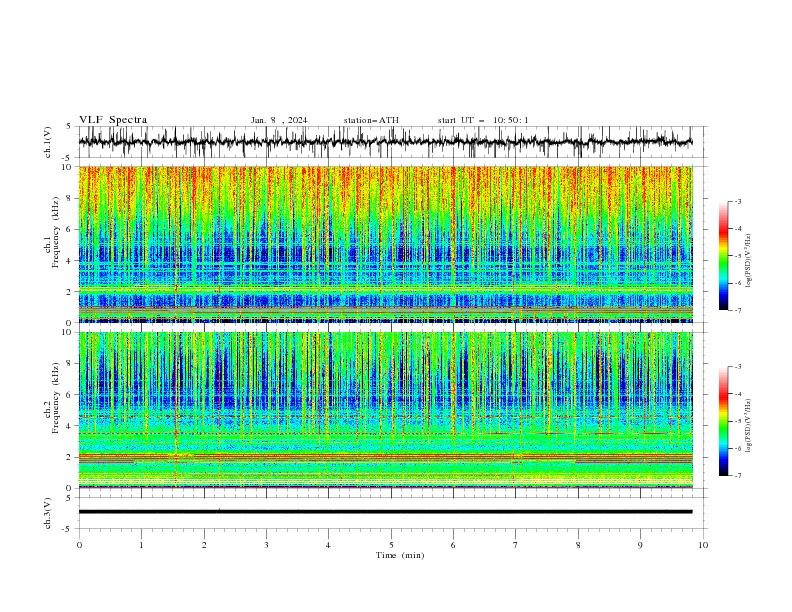This screenshot has width=792, height=612.
Task: Click the ch.1 color scale bar
Action: 723,256
